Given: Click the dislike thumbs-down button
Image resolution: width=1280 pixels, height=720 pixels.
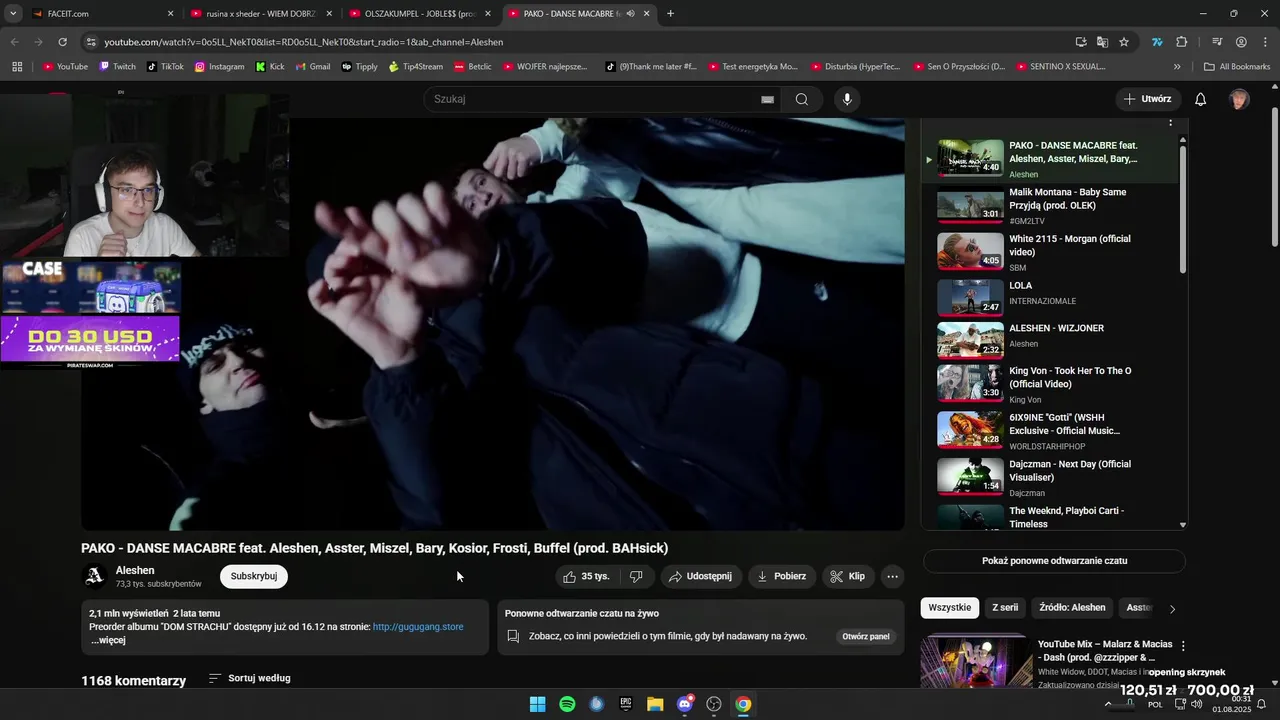Looking at the screenshot, I should 635,576.
